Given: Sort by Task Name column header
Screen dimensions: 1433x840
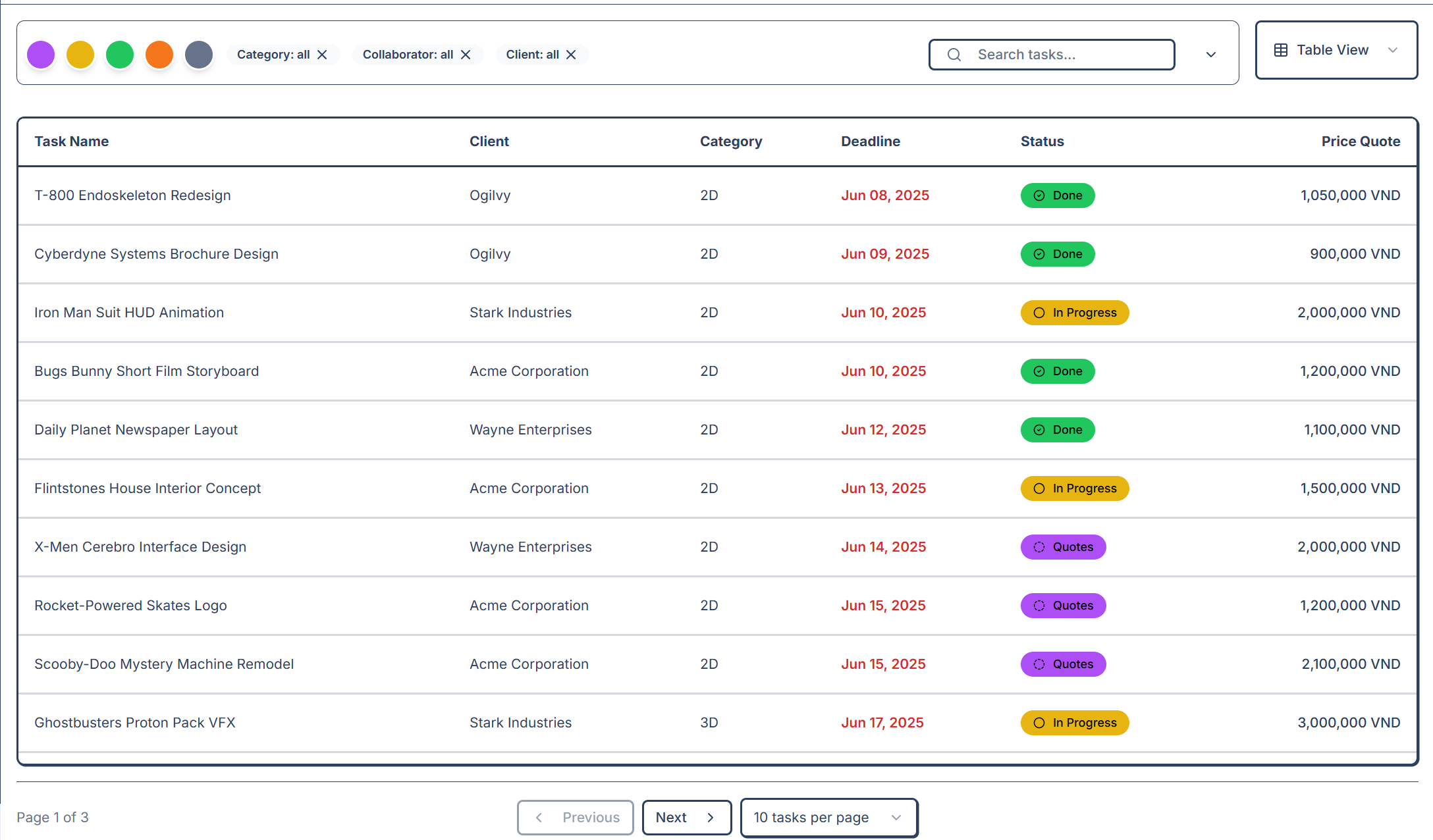Looking at the screenshot, I should (72, 142).
